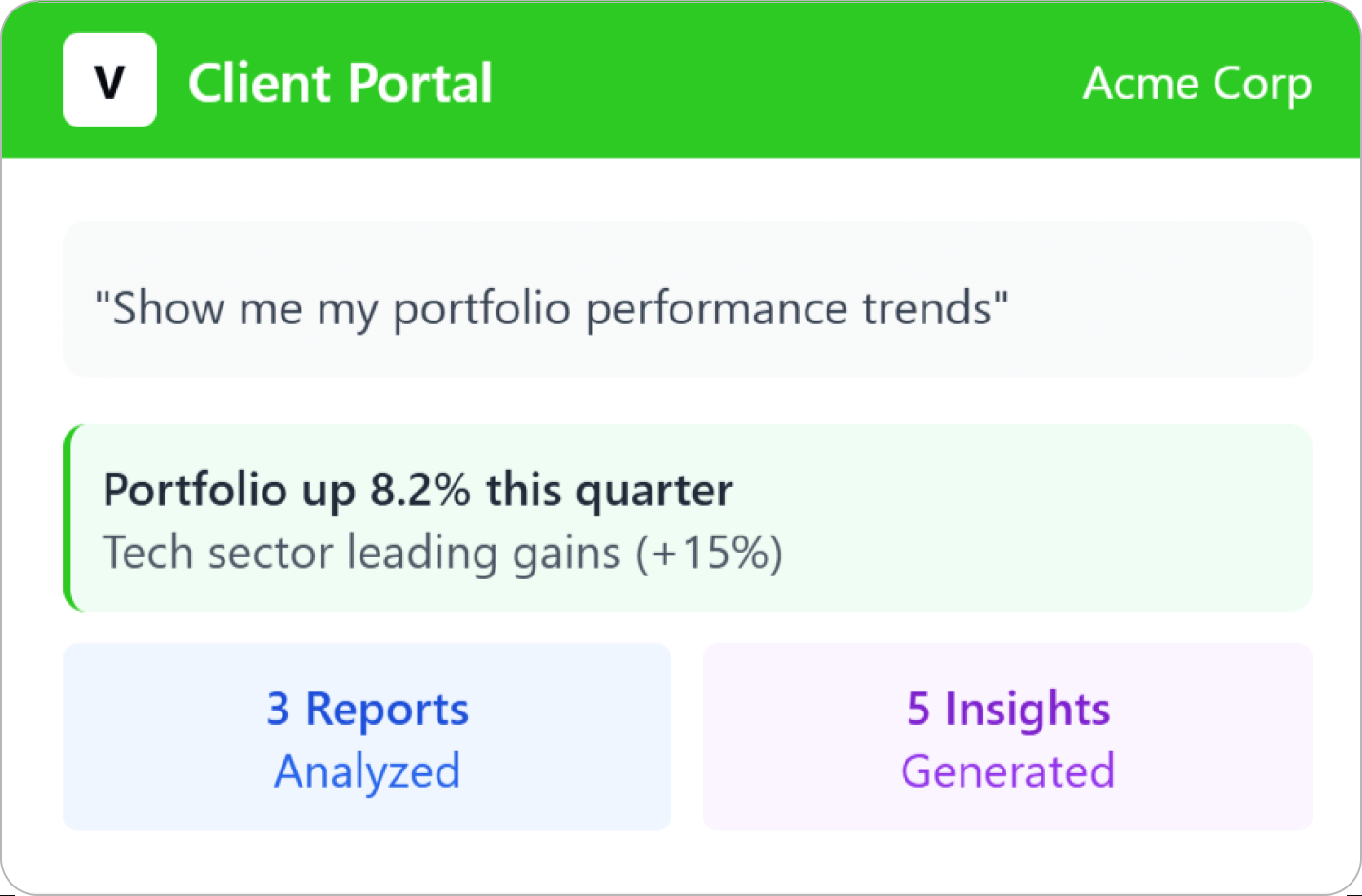Screen dimensions: 1362x896
Task: Click "Tech sector leading gains" subtext
Action: tap(361, 553)
